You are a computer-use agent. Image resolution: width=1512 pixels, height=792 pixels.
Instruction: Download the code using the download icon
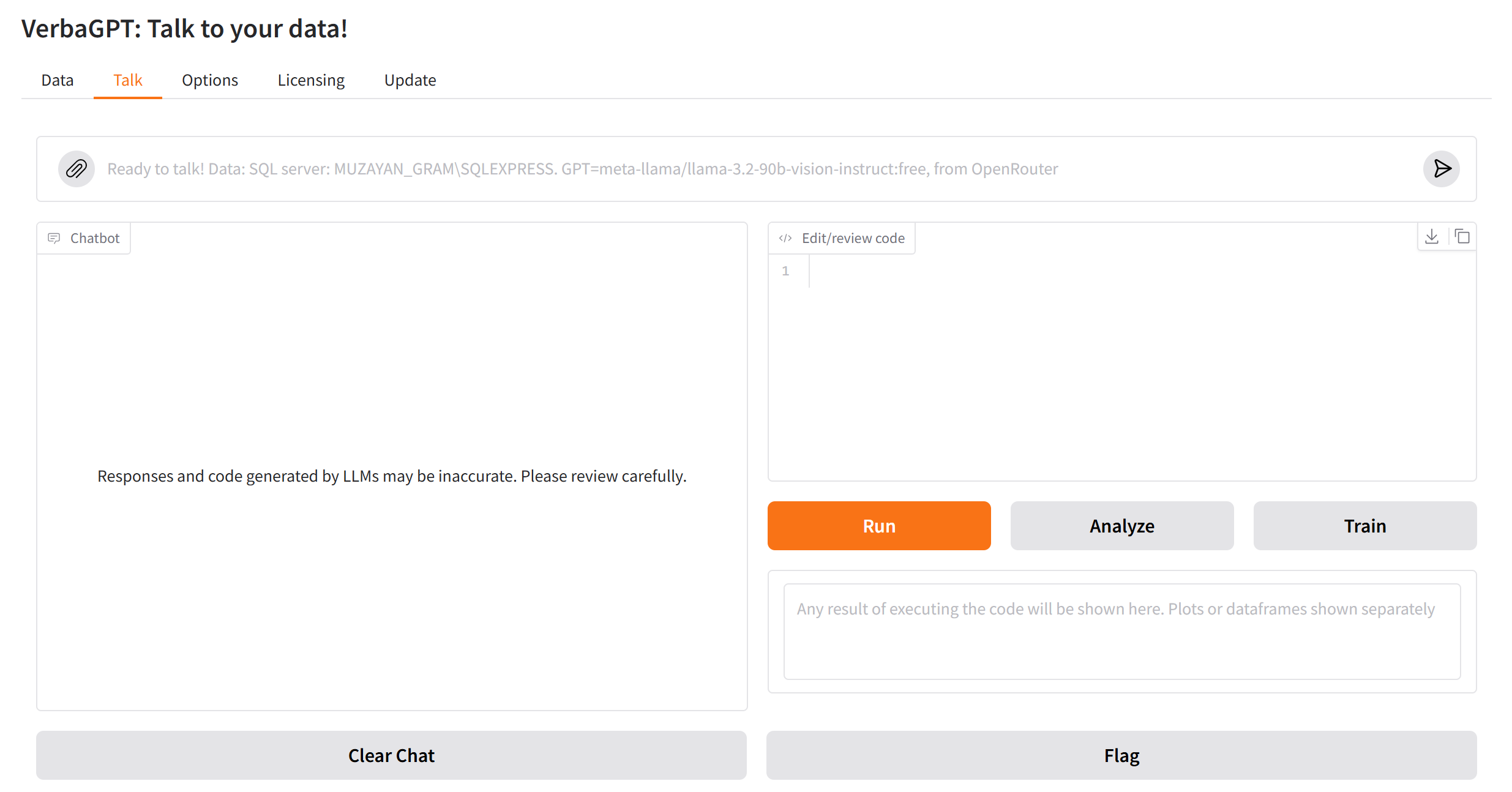click(x=1432, y=236)
